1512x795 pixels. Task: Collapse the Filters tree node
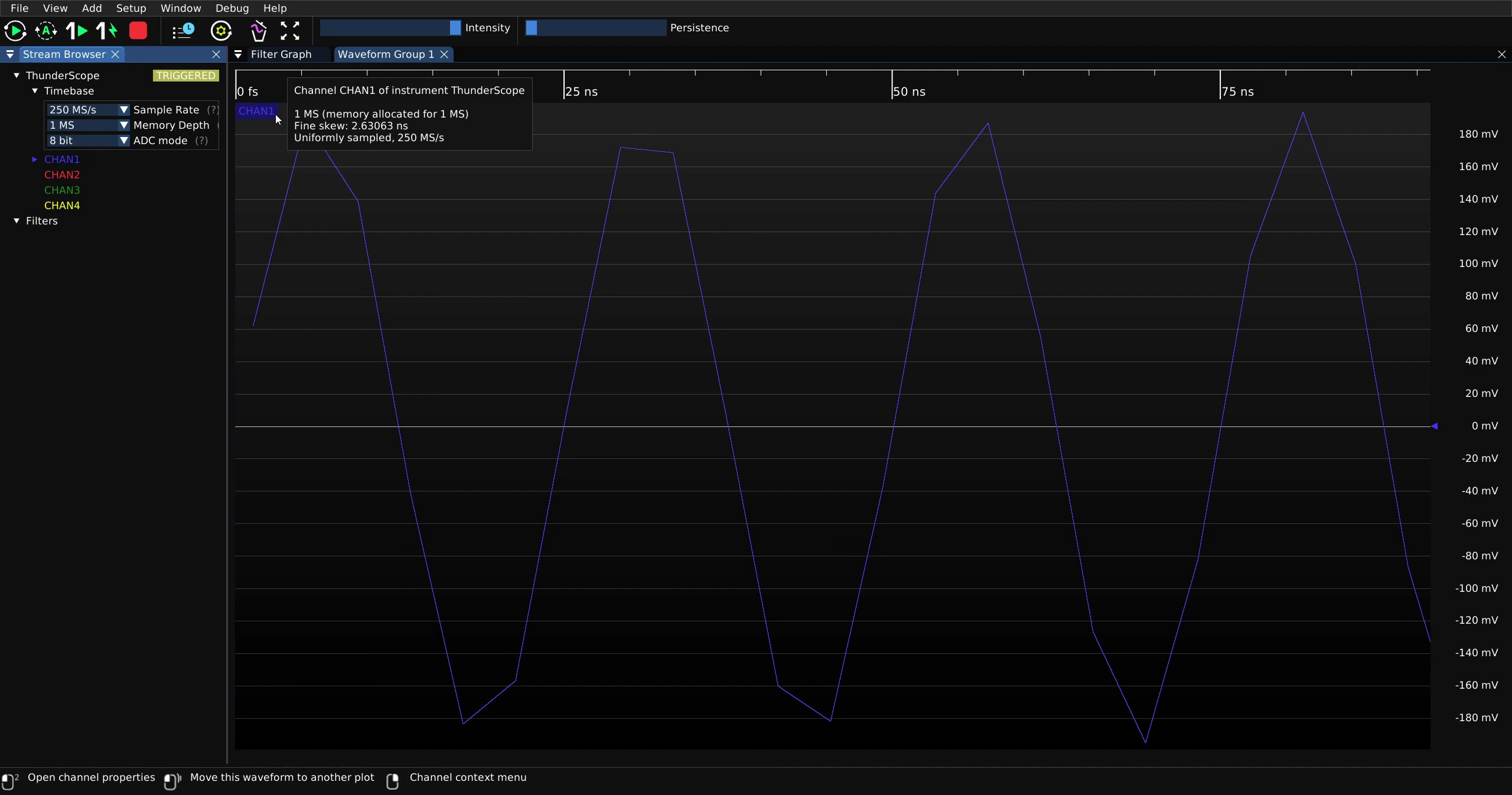pos(17,221)
